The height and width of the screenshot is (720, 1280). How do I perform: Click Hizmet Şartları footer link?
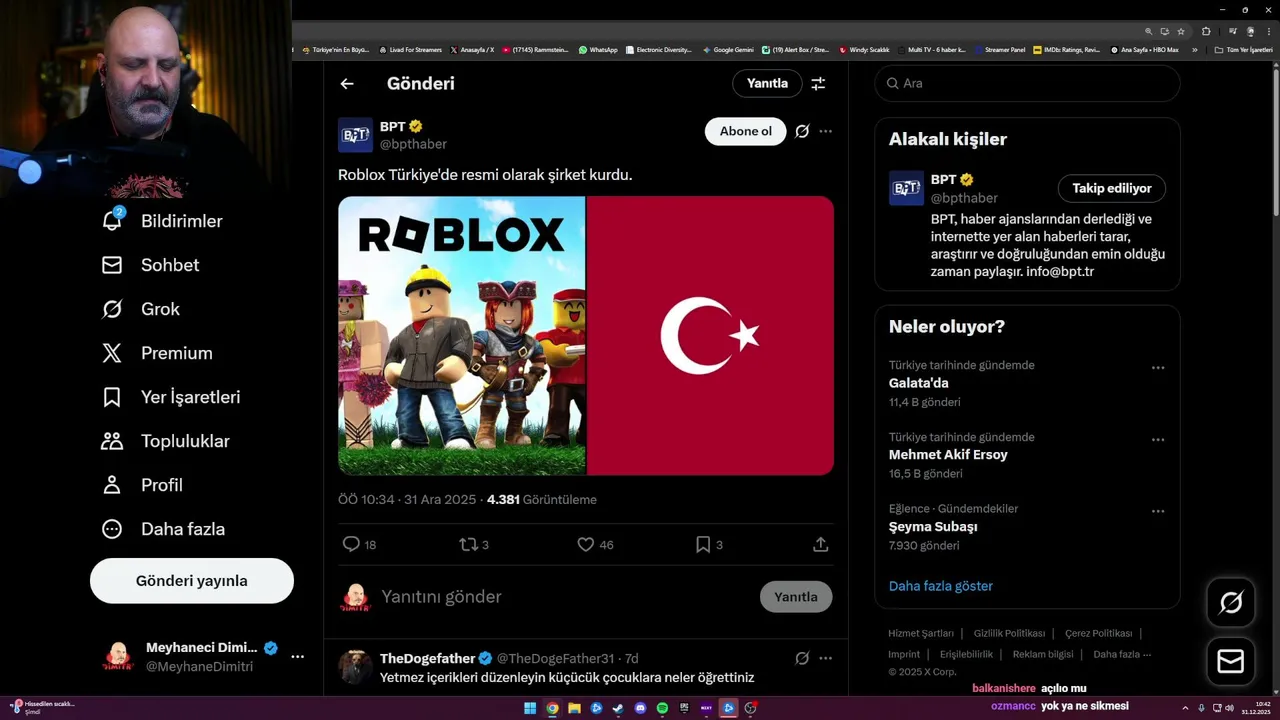921,633
